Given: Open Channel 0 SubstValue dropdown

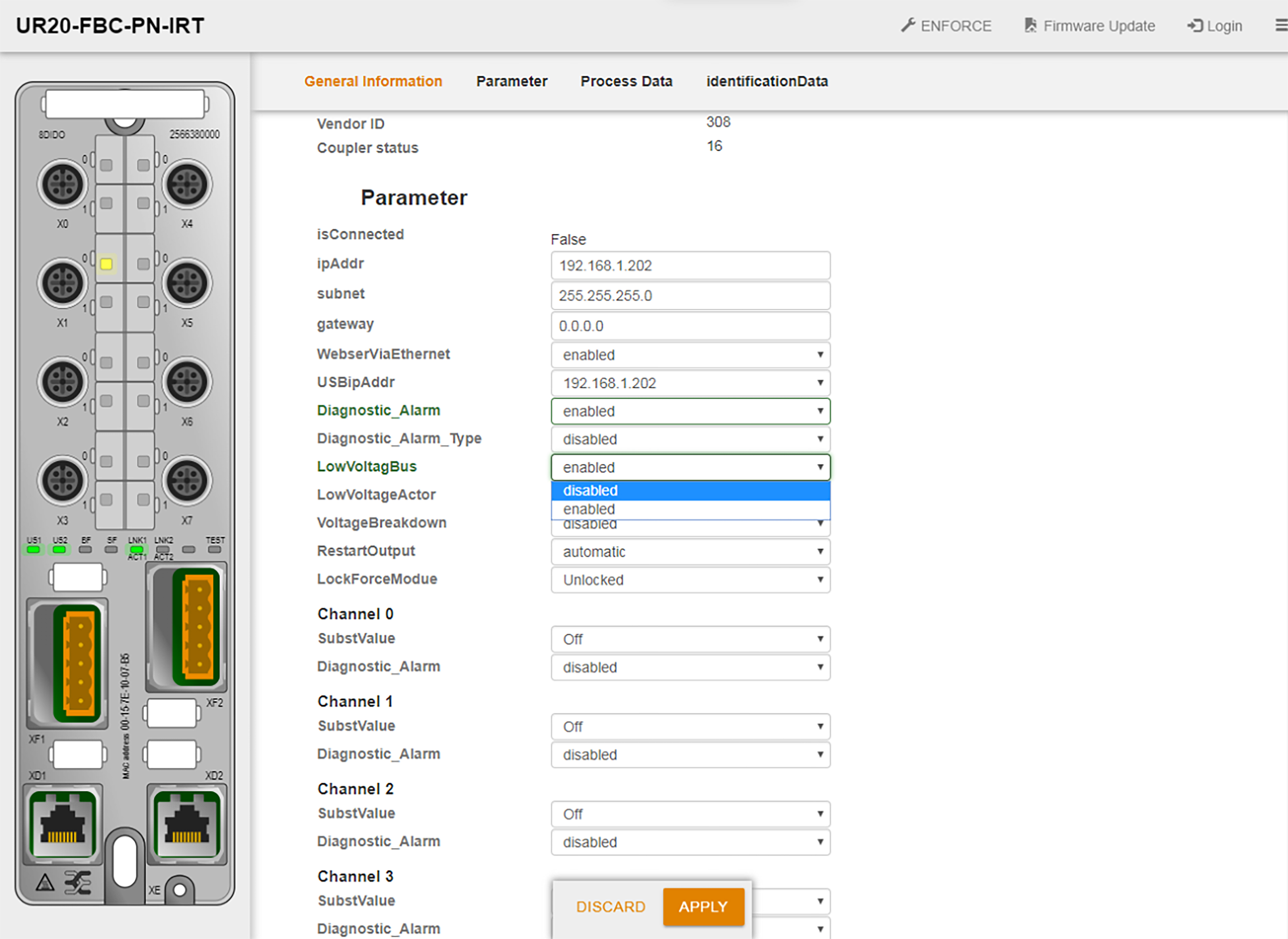Looking at the screenshot, I should coord(690,640).
